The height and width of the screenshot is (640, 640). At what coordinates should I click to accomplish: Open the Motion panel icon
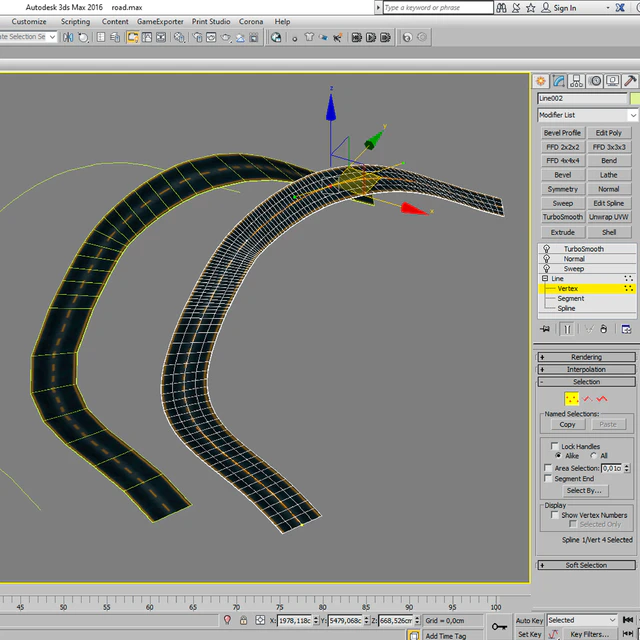(596, 81)
